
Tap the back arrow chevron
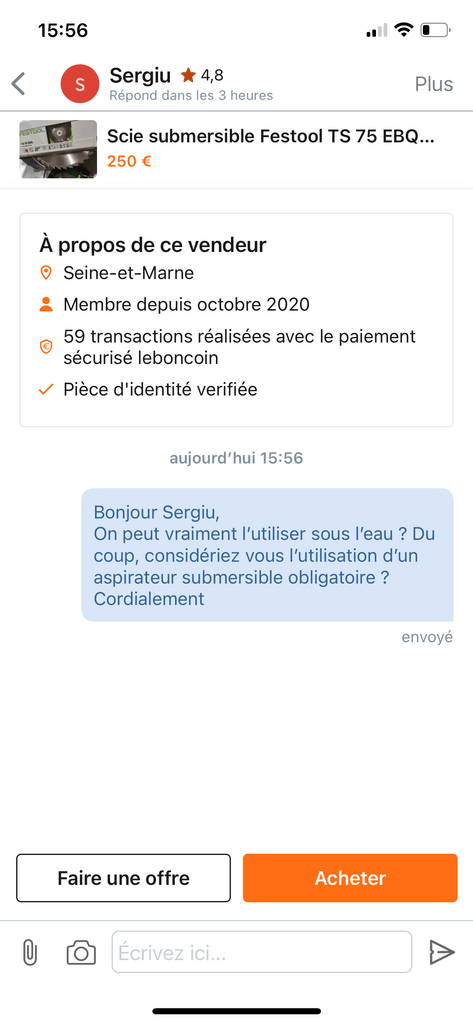tap(18, 84)
